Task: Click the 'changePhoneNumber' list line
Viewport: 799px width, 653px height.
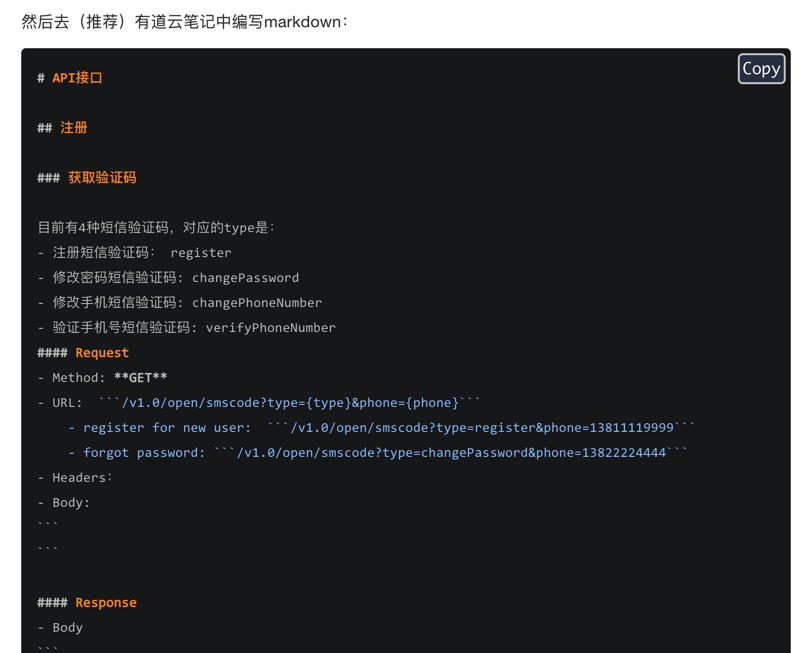Action: 180,303
